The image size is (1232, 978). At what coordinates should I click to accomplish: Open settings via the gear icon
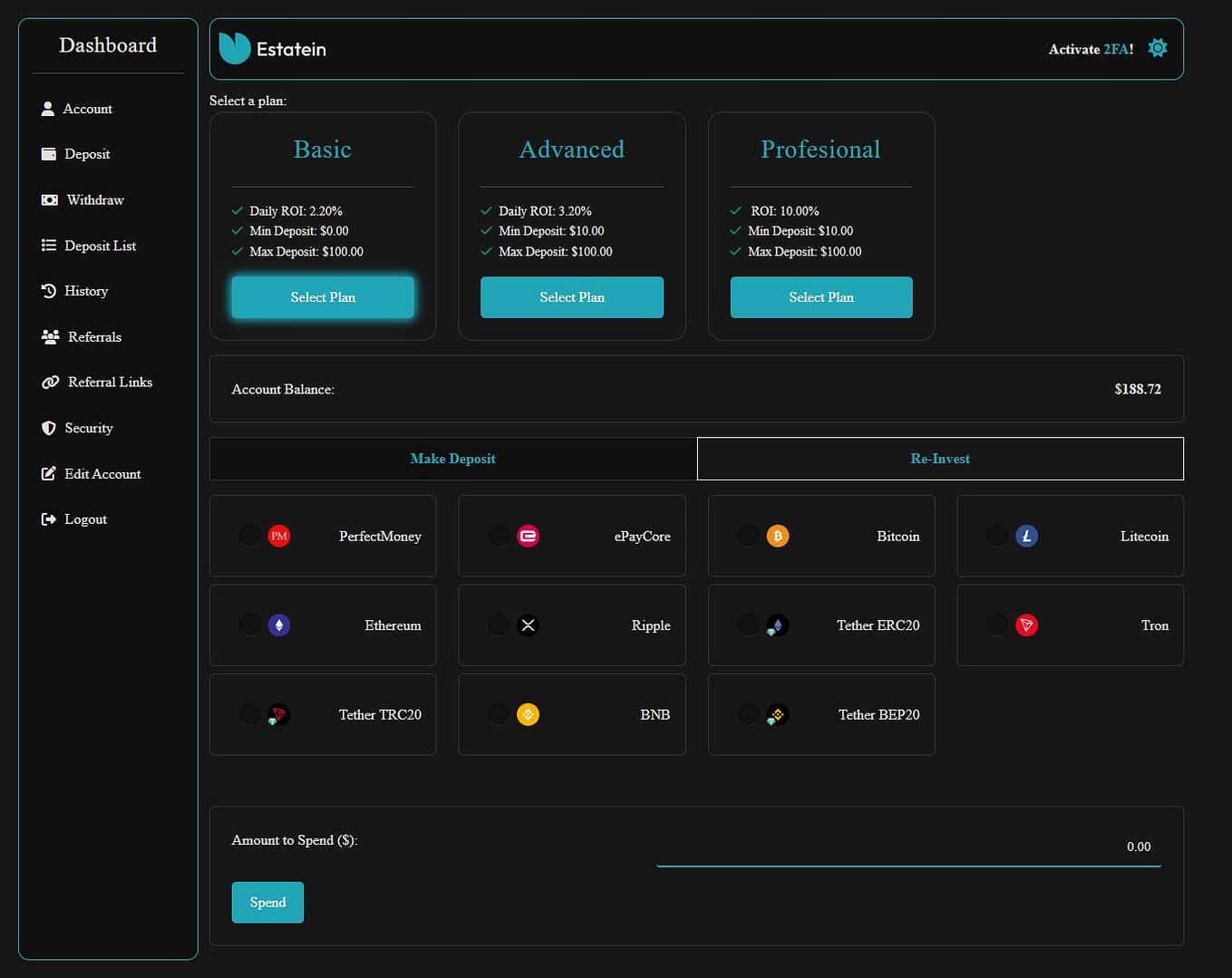(1158, 48)
